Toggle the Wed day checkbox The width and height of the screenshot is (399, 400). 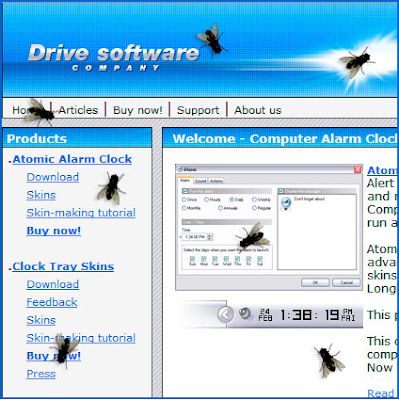[x=226, y=259]
